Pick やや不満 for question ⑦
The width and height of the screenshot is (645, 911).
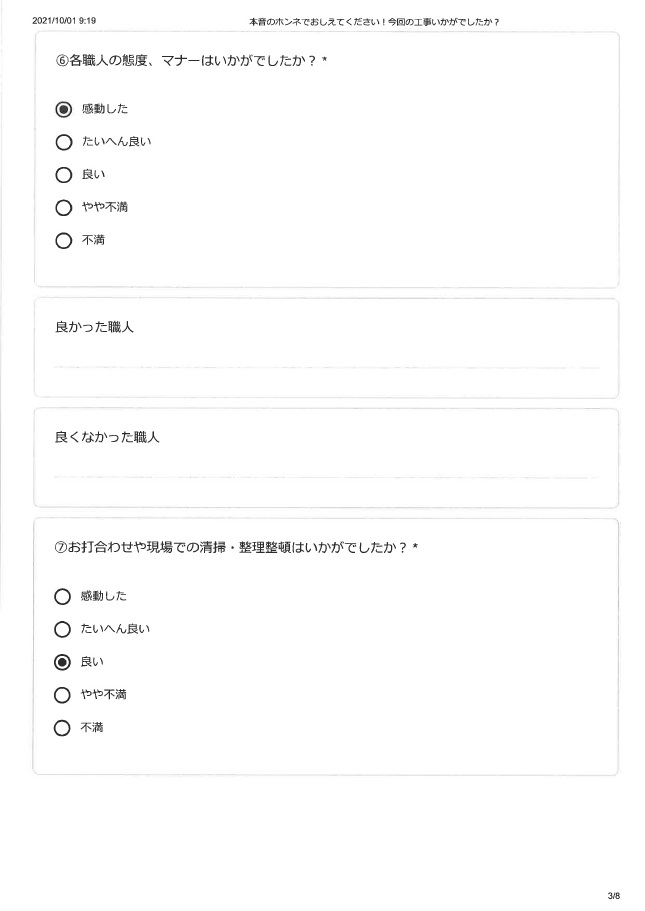62,695
